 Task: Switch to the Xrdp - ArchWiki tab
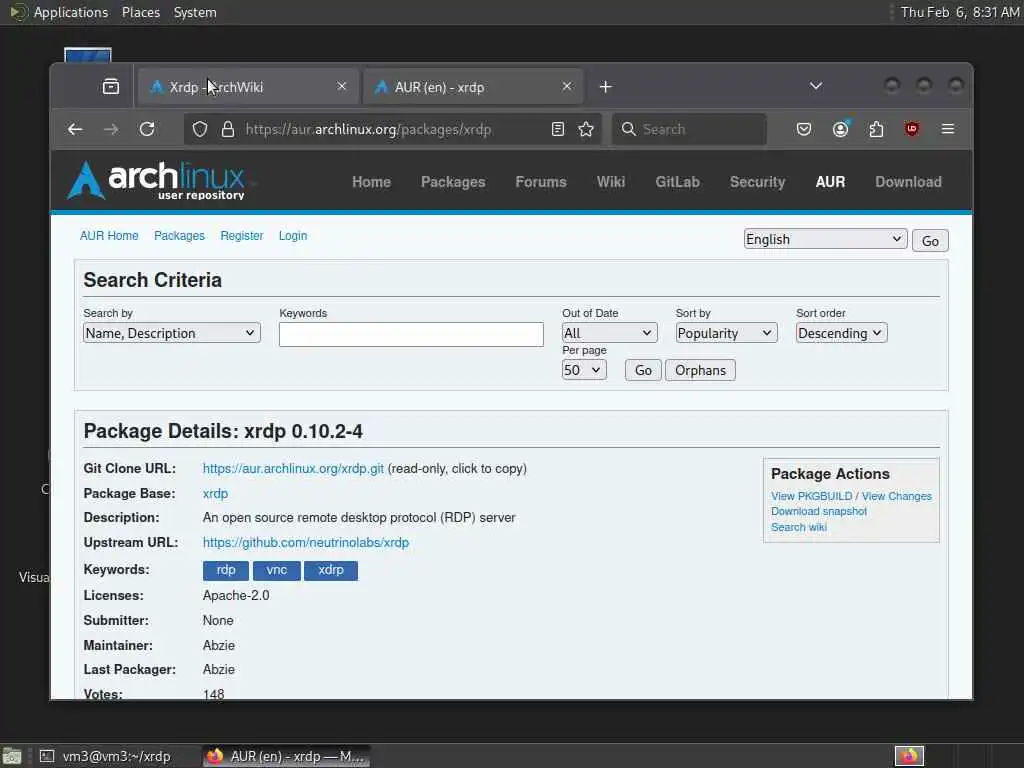tap(248, 87)
